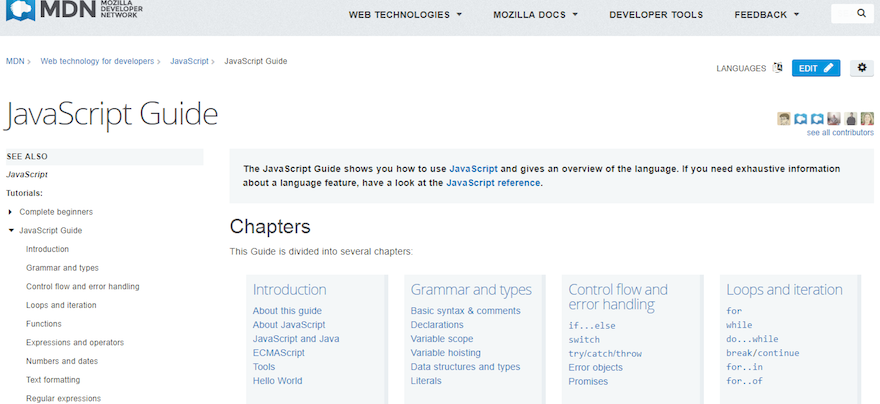Open Control flow and error handling card heading

(x=618, y=297)
